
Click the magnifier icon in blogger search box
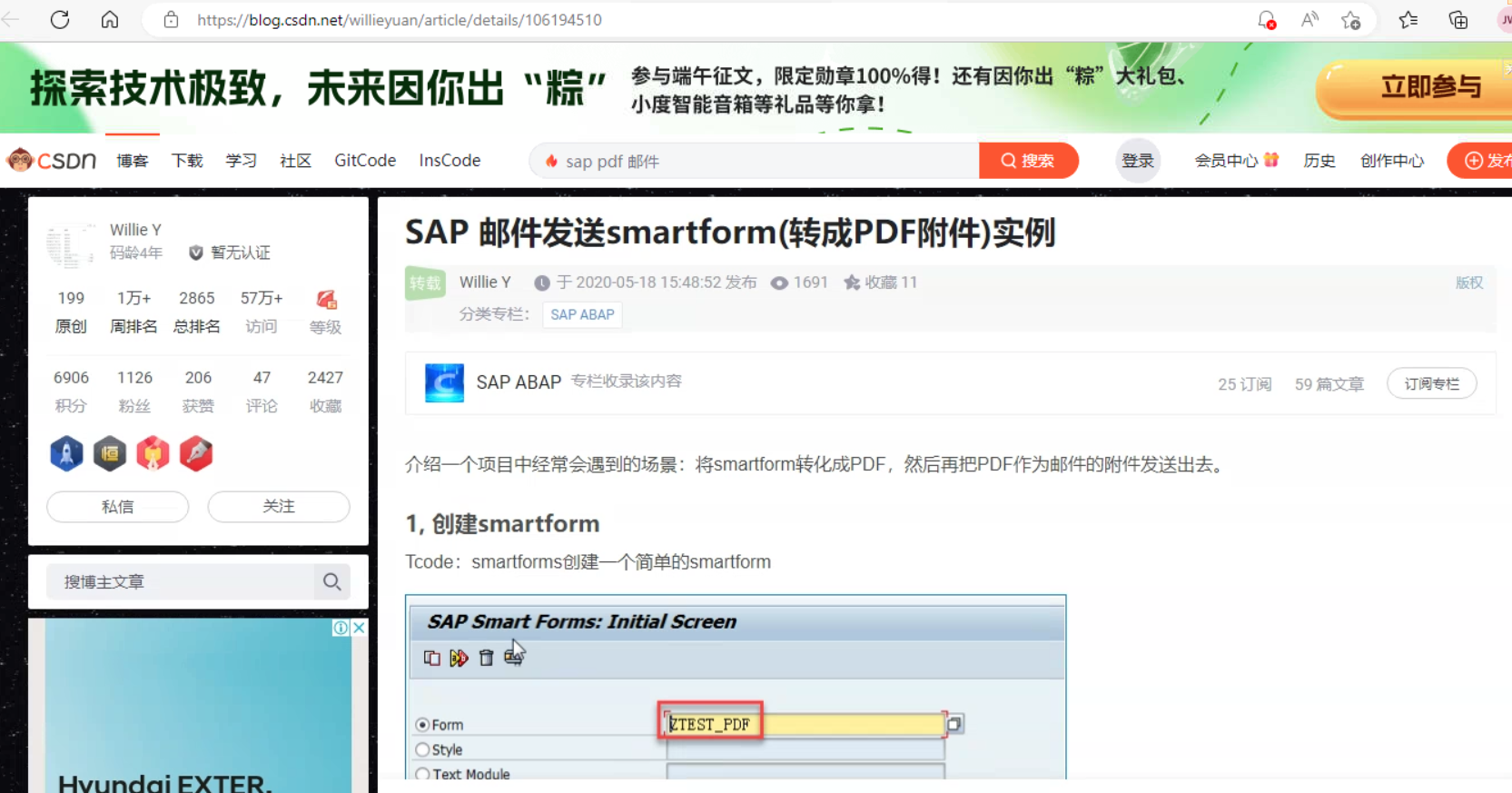[x=332, y=581]
